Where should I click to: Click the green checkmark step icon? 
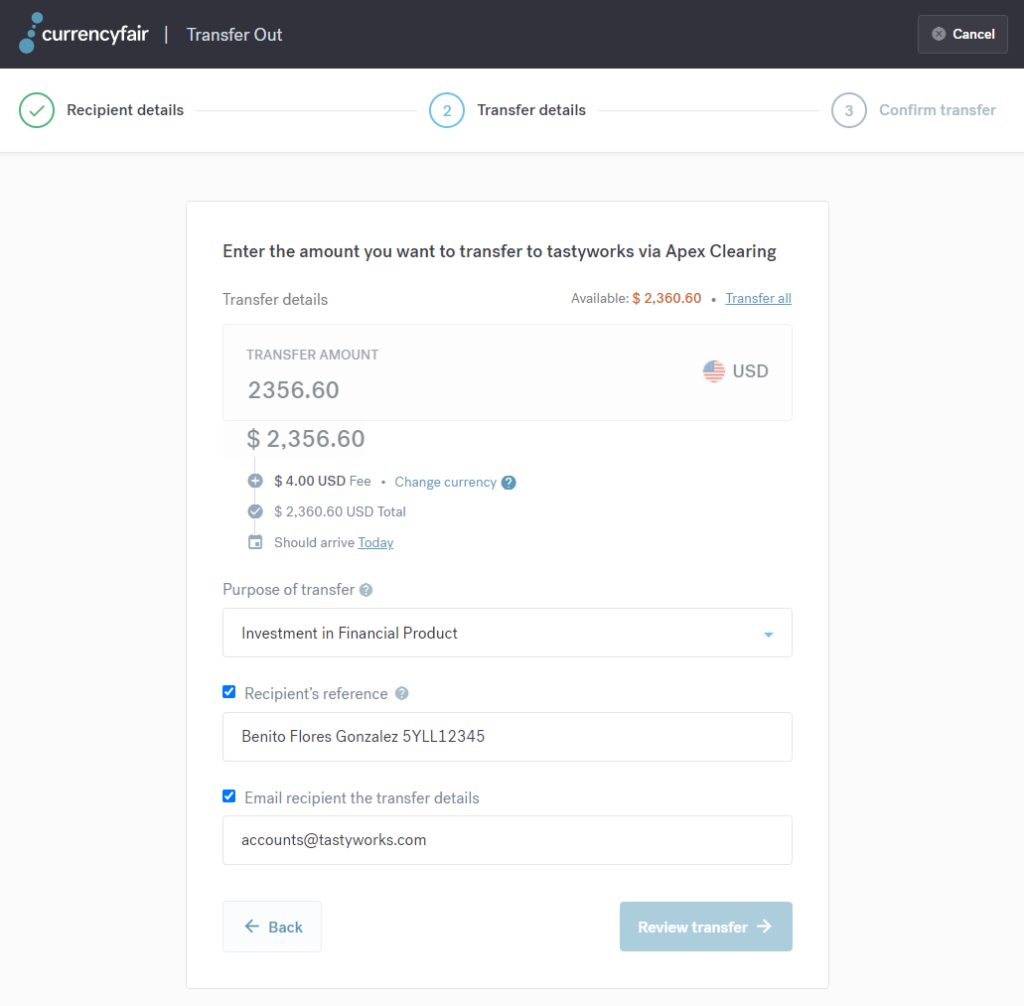(37, 110)
